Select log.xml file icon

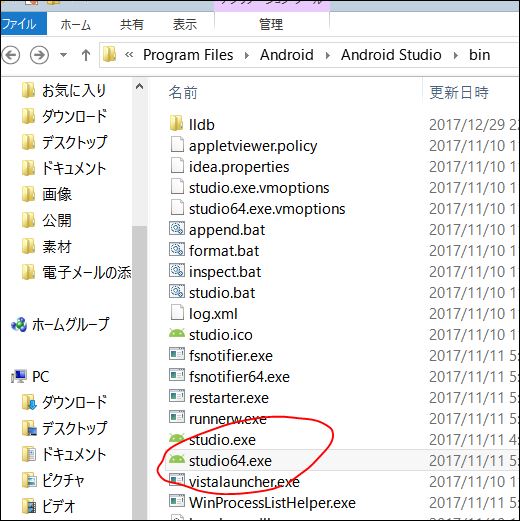pos(177,313)
